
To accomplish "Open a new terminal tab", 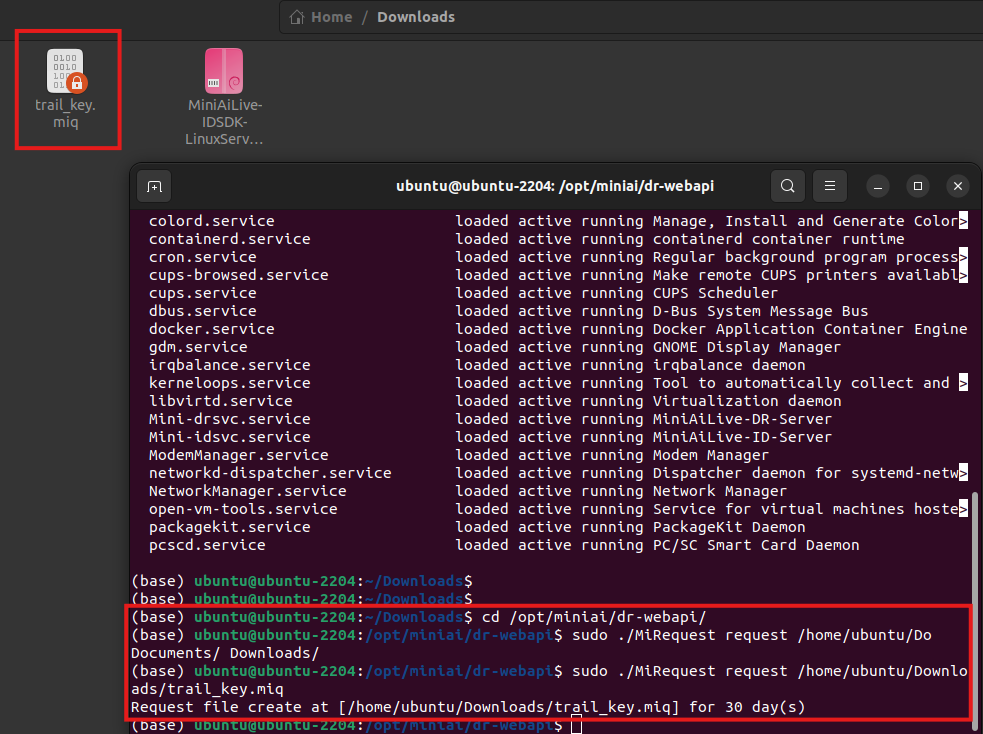I will point(154,186).
